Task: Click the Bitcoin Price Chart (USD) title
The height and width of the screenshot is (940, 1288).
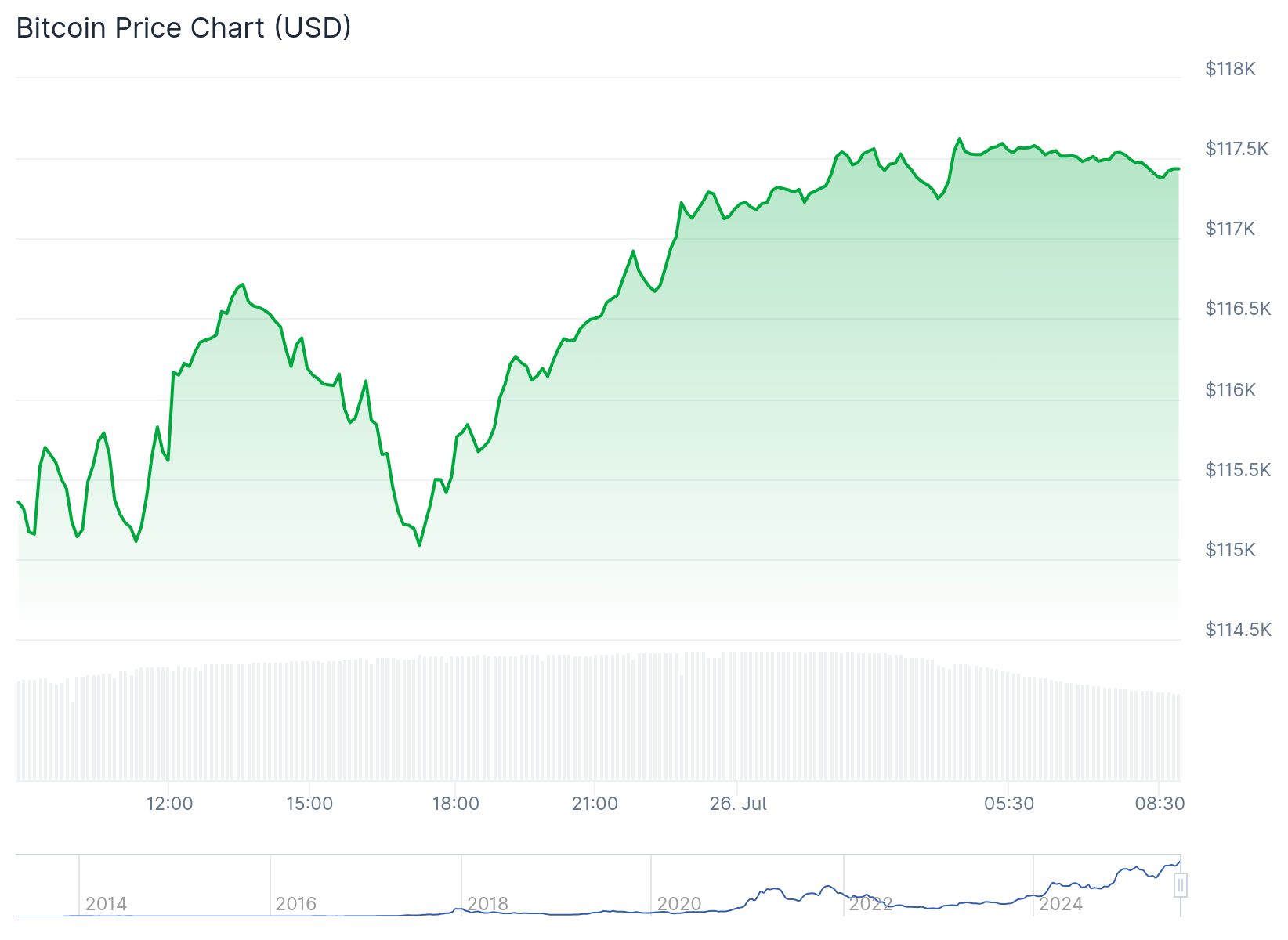Action: (183, 28)
